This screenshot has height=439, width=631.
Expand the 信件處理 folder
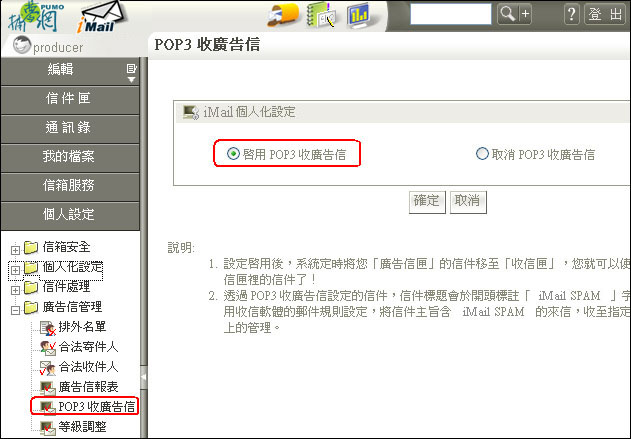15,290
